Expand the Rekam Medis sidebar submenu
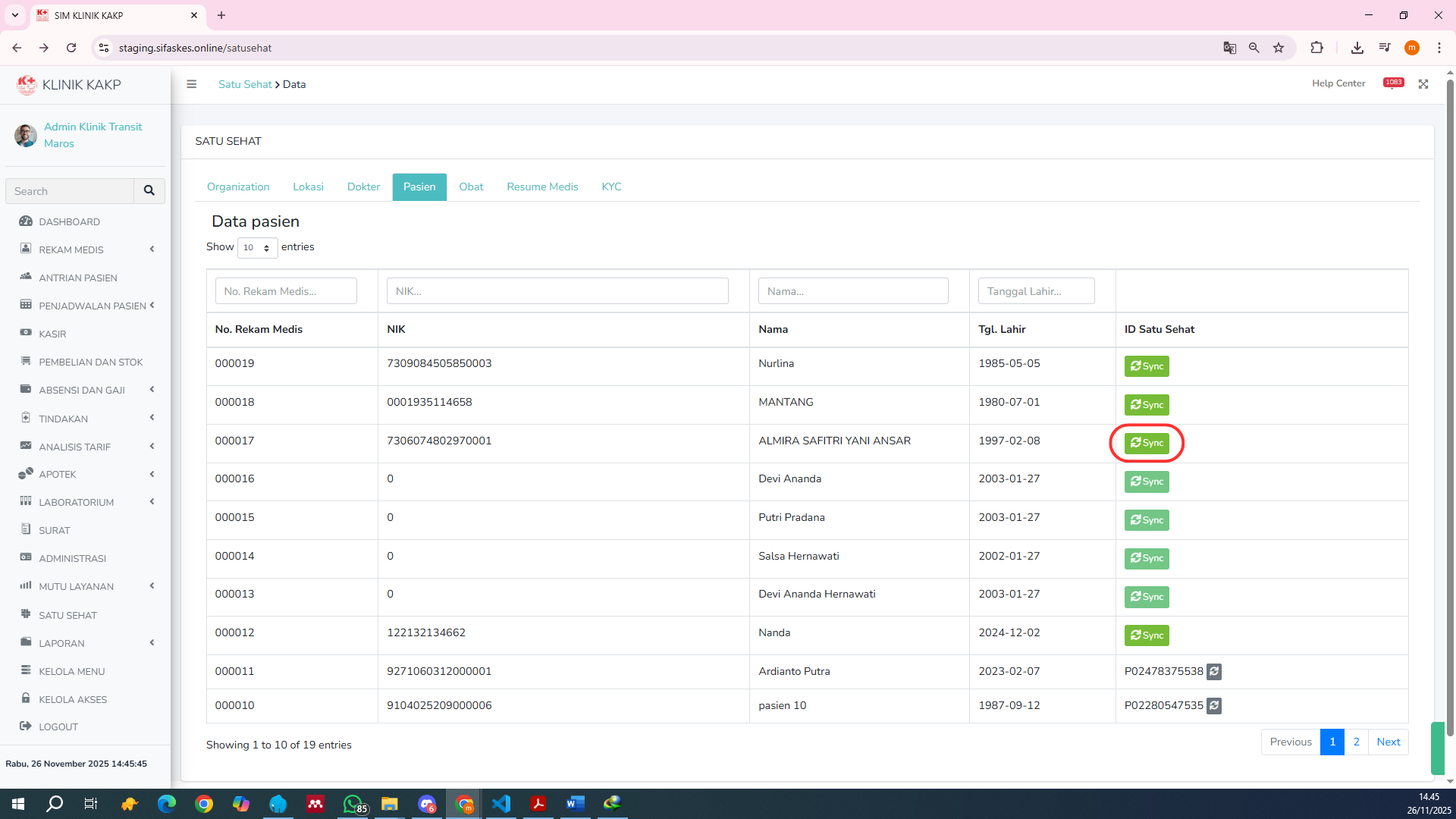 click(x=71, y=249)
